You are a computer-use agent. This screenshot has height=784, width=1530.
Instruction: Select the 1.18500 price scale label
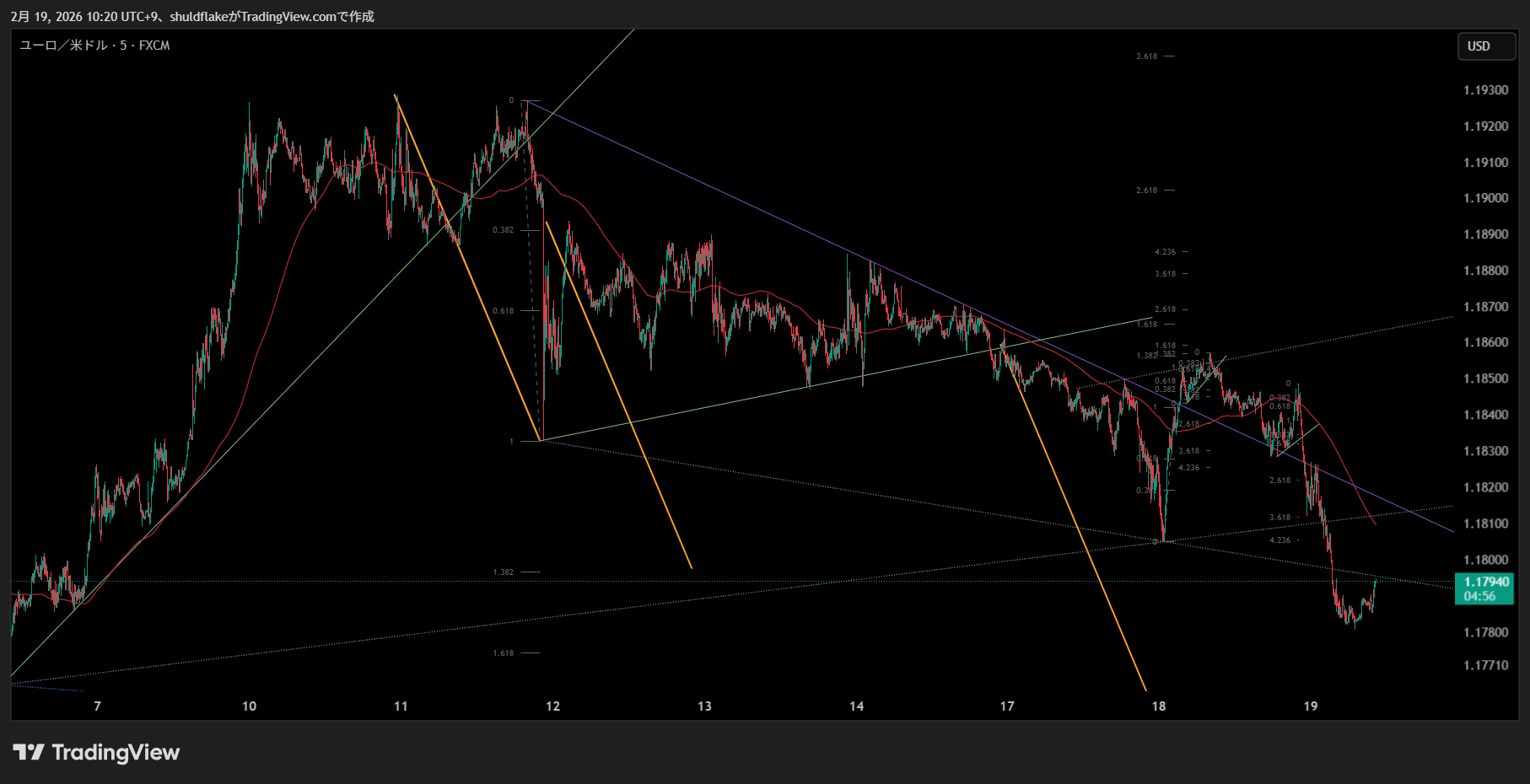[1485, 379]
